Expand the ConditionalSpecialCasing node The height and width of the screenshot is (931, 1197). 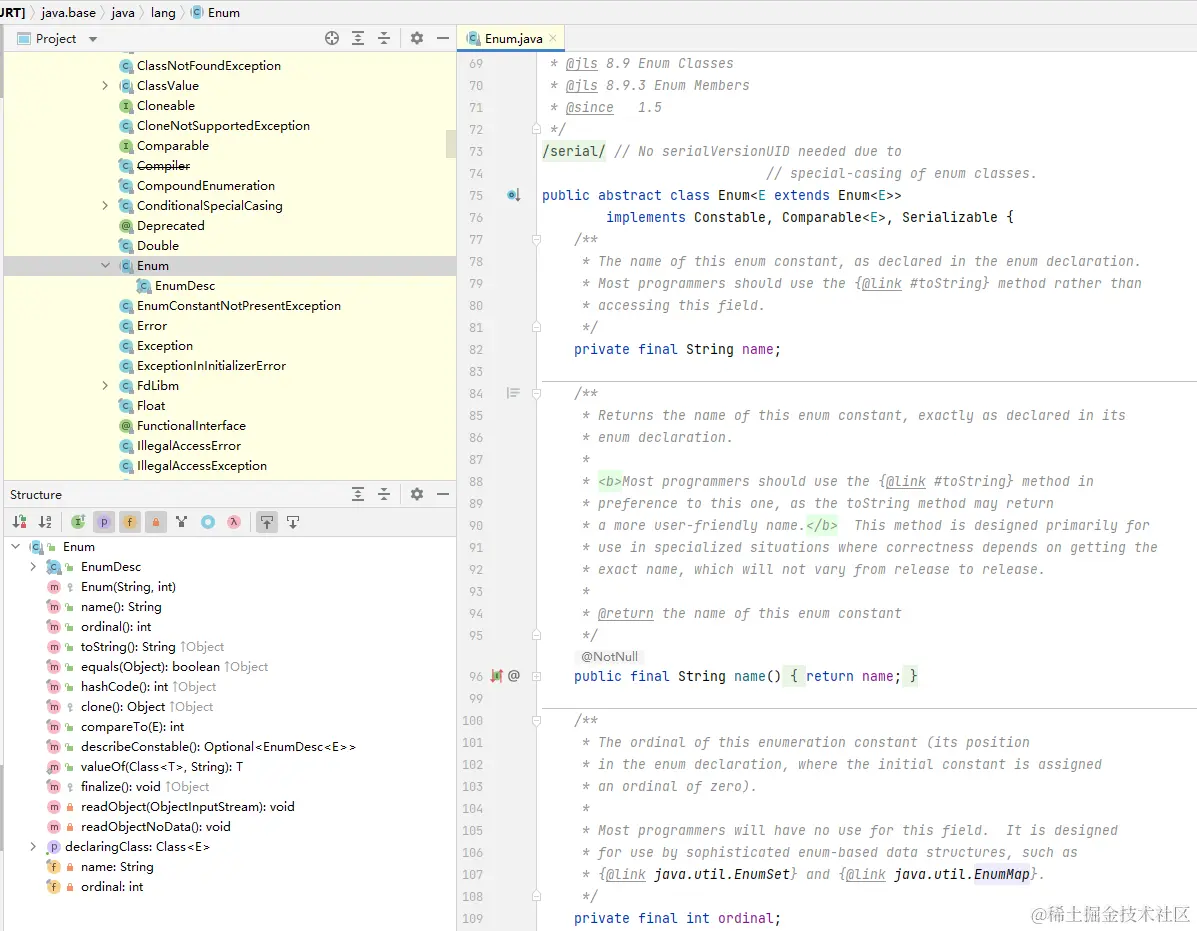(105, 205)
